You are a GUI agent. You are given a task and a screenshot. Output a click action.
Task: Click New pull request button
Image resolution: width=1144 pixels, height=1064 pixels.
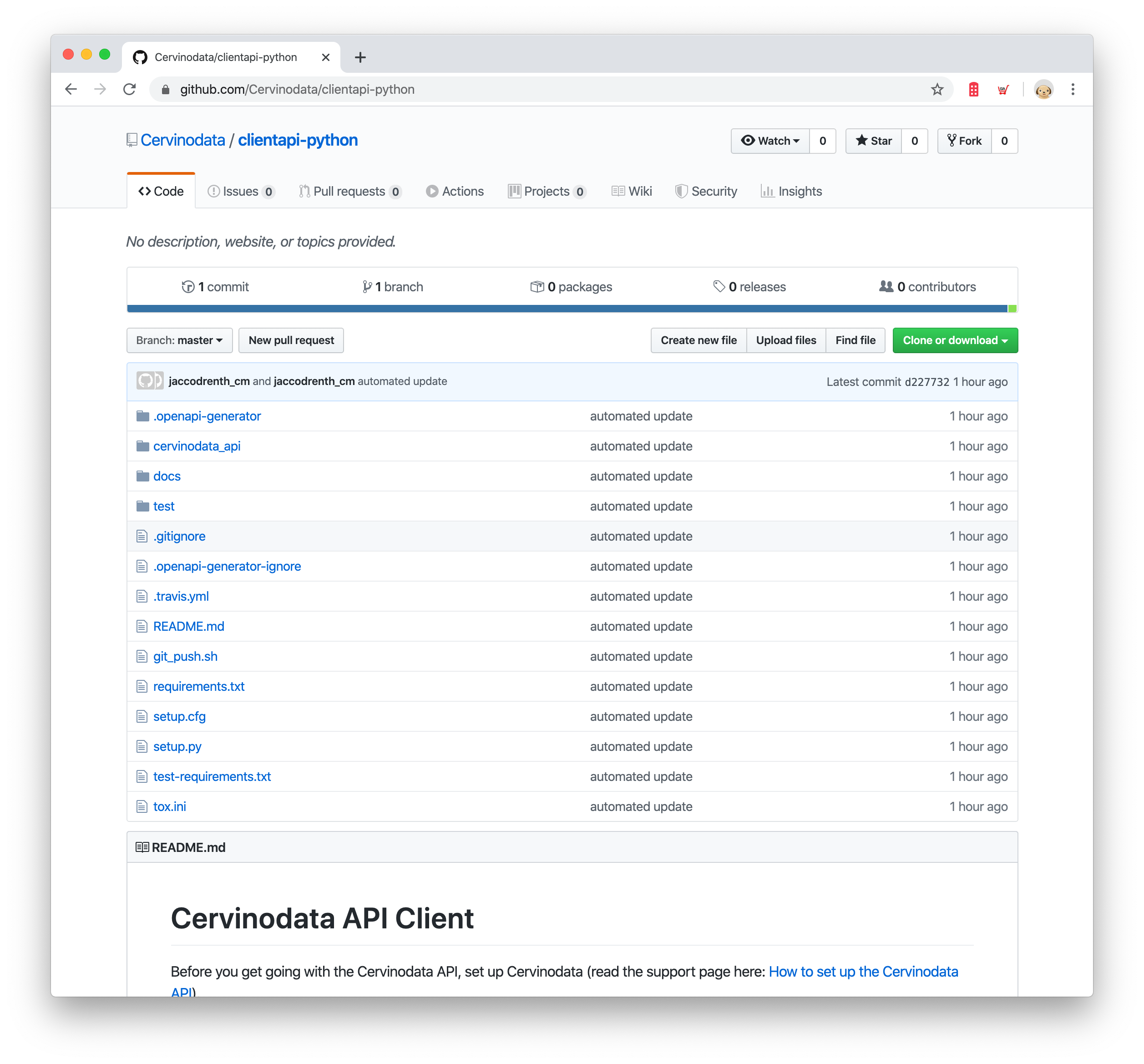tap(291, 340)
